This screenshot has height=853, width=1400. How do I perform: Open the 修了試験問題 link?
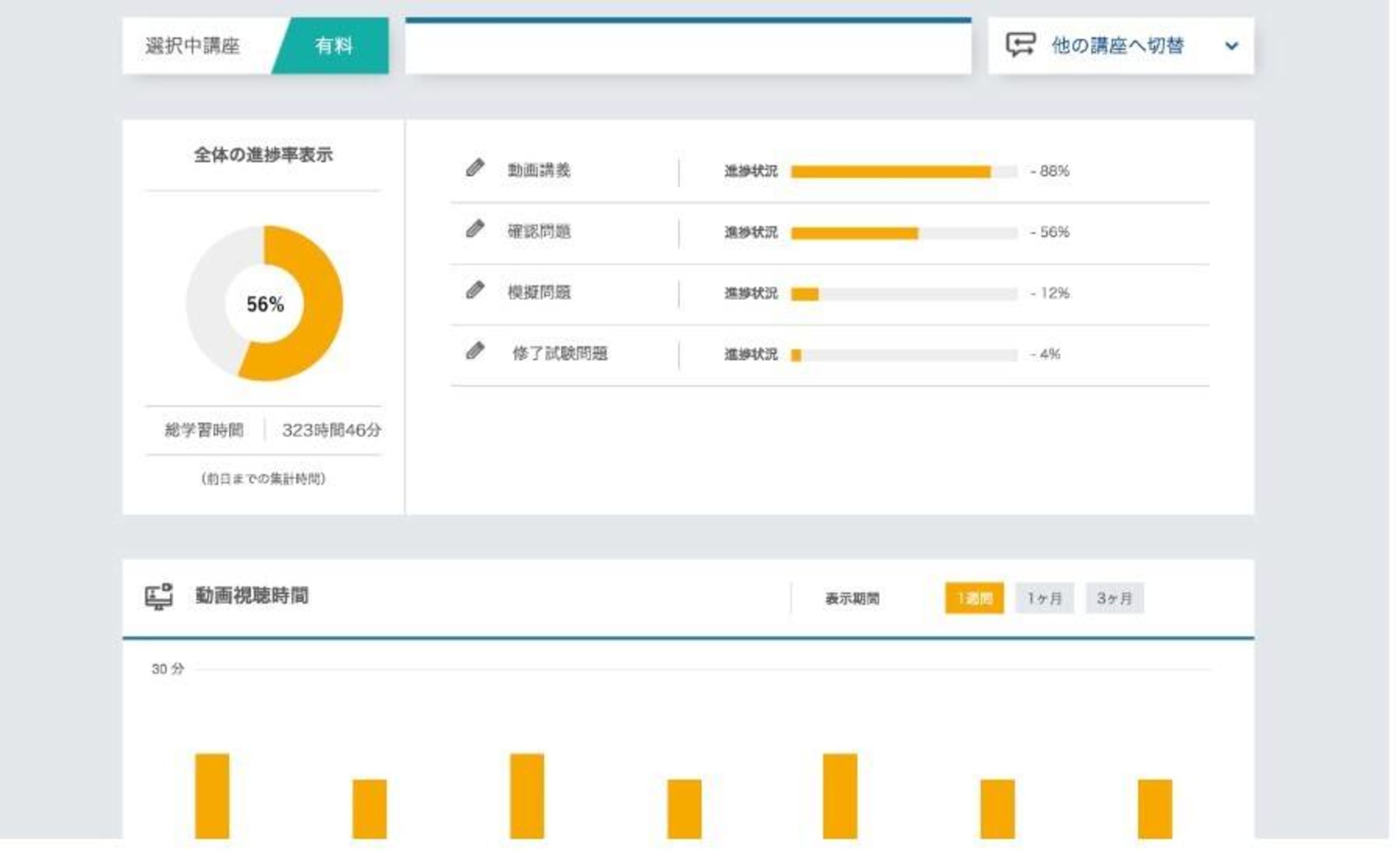(x=559, y=354)
